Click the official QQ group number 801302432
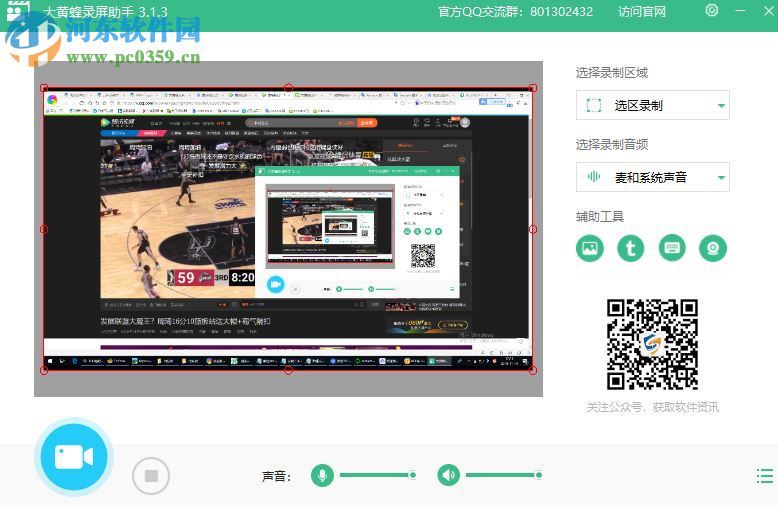This screenshot has height=505, width=778. pyautogui.click(x=561, y=11)
